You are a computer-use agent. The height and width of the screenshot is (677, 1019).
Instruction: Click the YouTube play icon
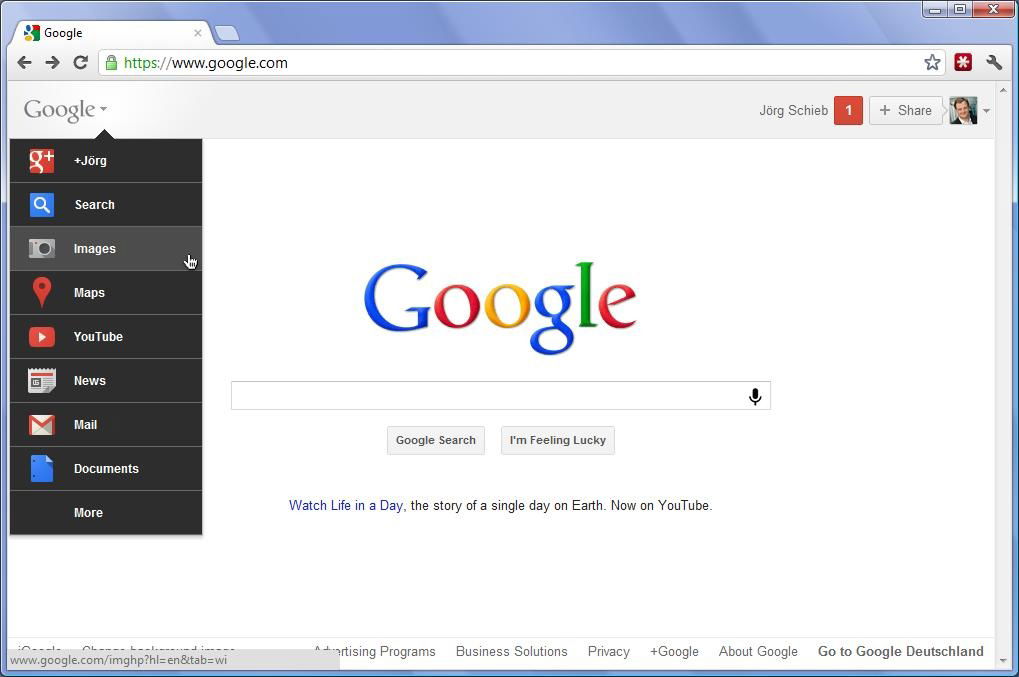[x=42, y=337]
